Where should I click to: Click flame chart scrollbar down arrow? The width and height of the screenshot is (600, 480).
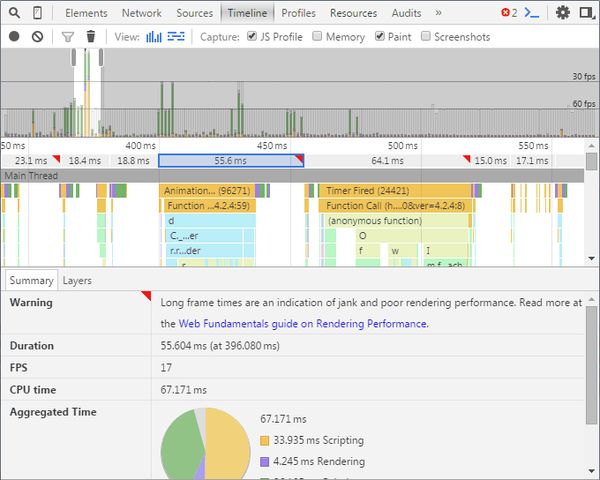[x=592, y=258]
